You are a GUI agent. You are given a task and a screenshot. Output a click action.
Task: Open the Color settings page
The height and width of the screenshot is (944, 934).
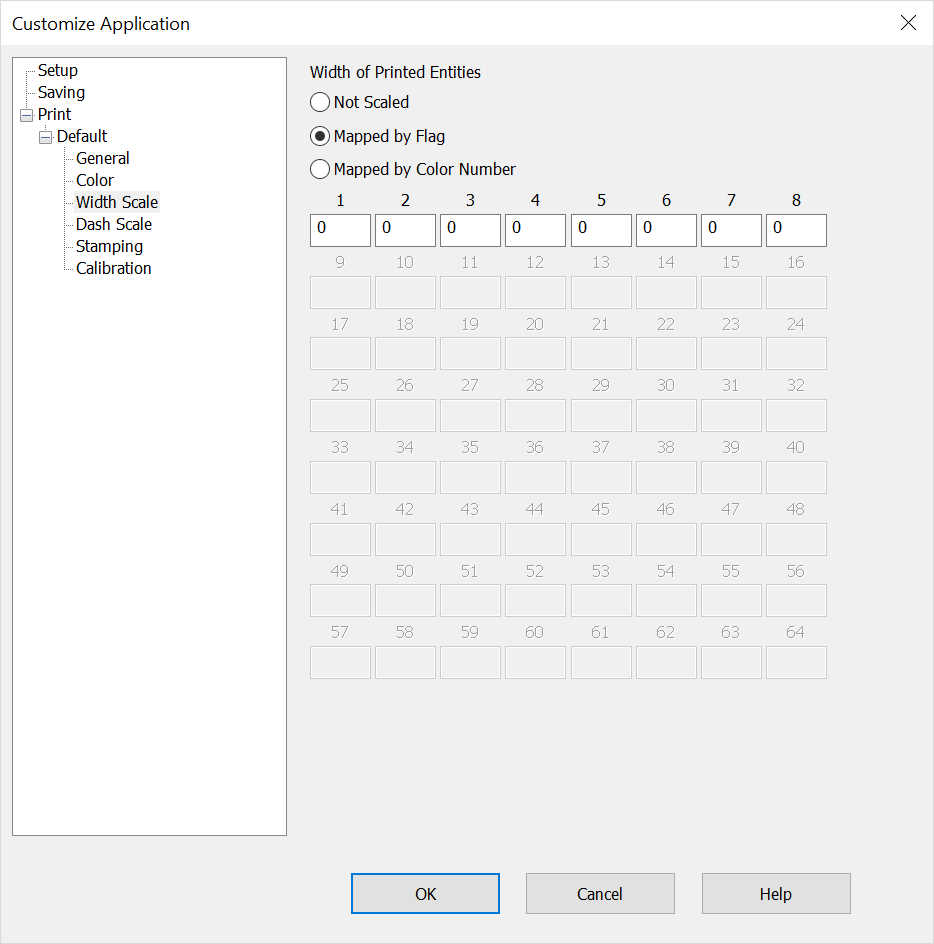pos(94,180)
